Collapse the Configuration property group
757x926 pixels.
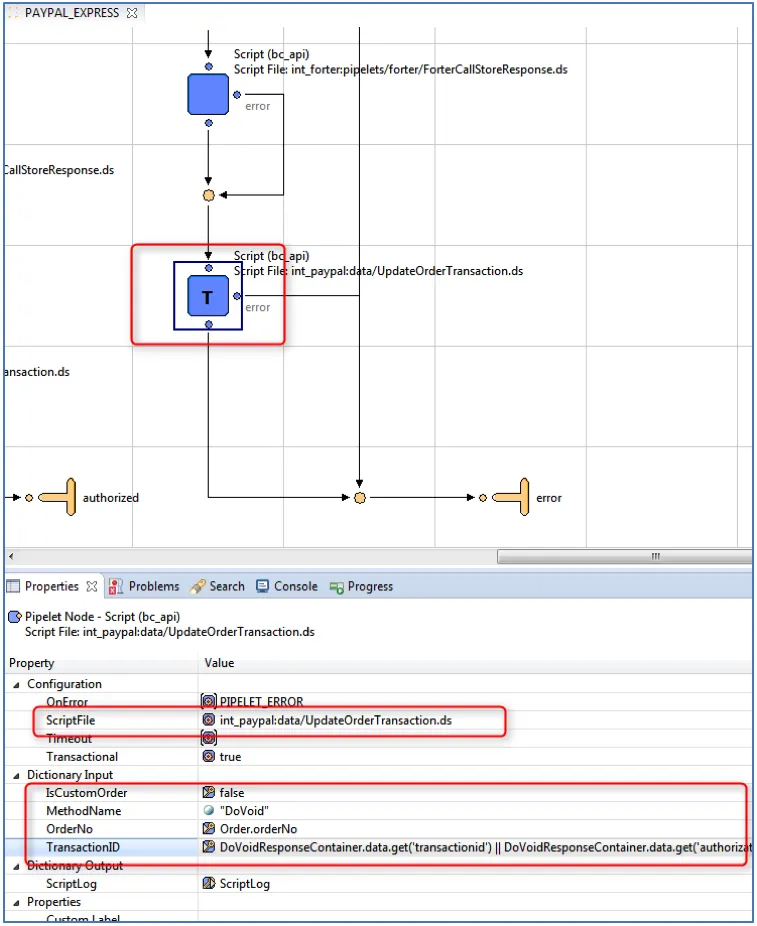click(16, 684)
